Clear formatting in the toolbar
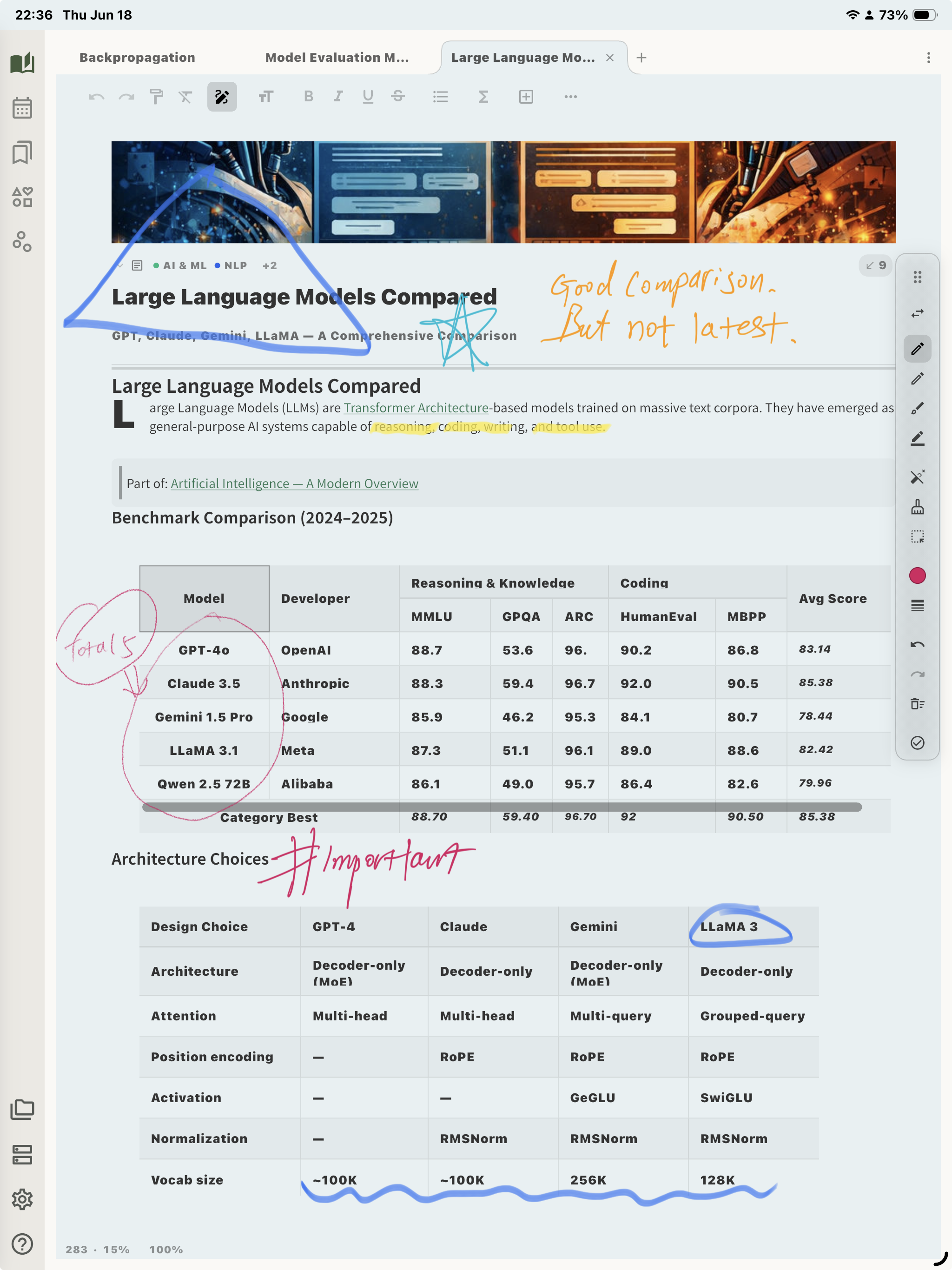The height and width of the screenshot is (1270, 952). tap(185, 96)
